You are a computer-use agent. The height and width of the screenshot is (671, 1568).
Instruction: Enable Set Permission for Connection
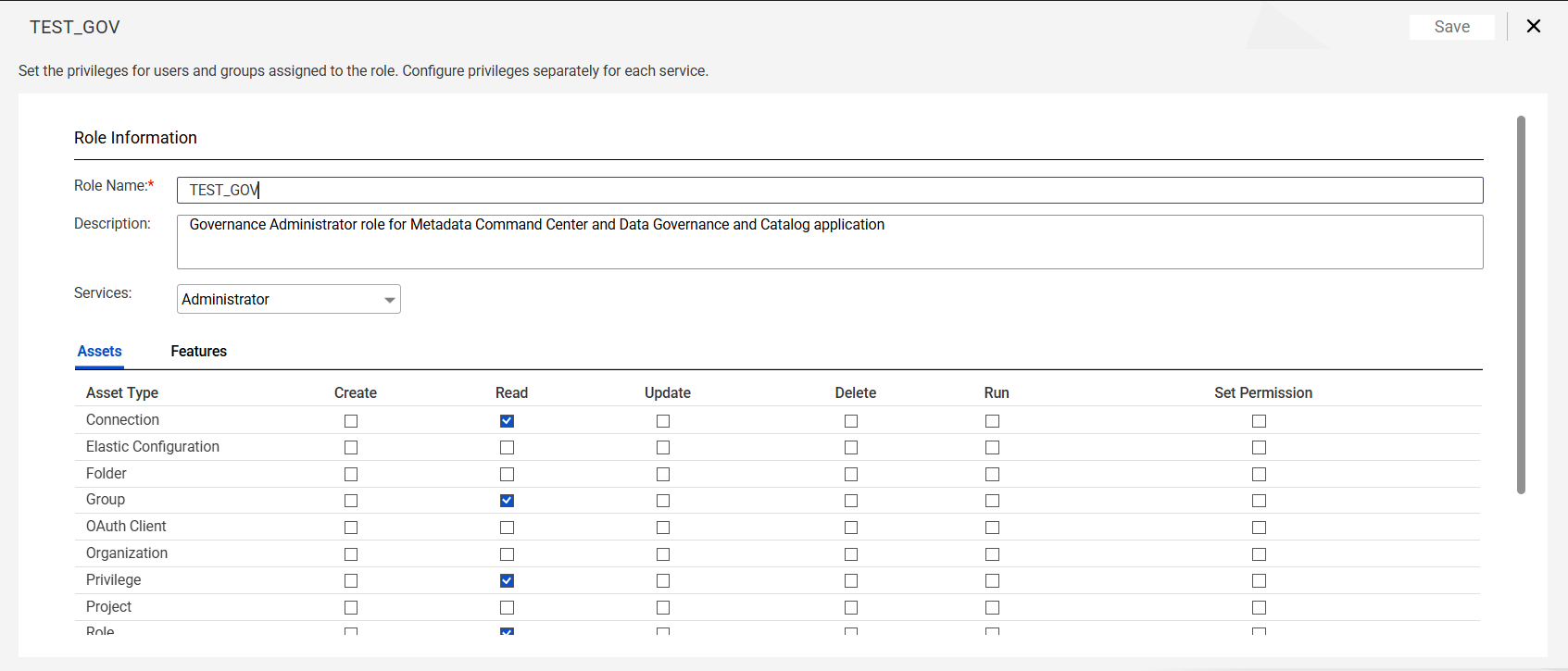(1260, 421)
